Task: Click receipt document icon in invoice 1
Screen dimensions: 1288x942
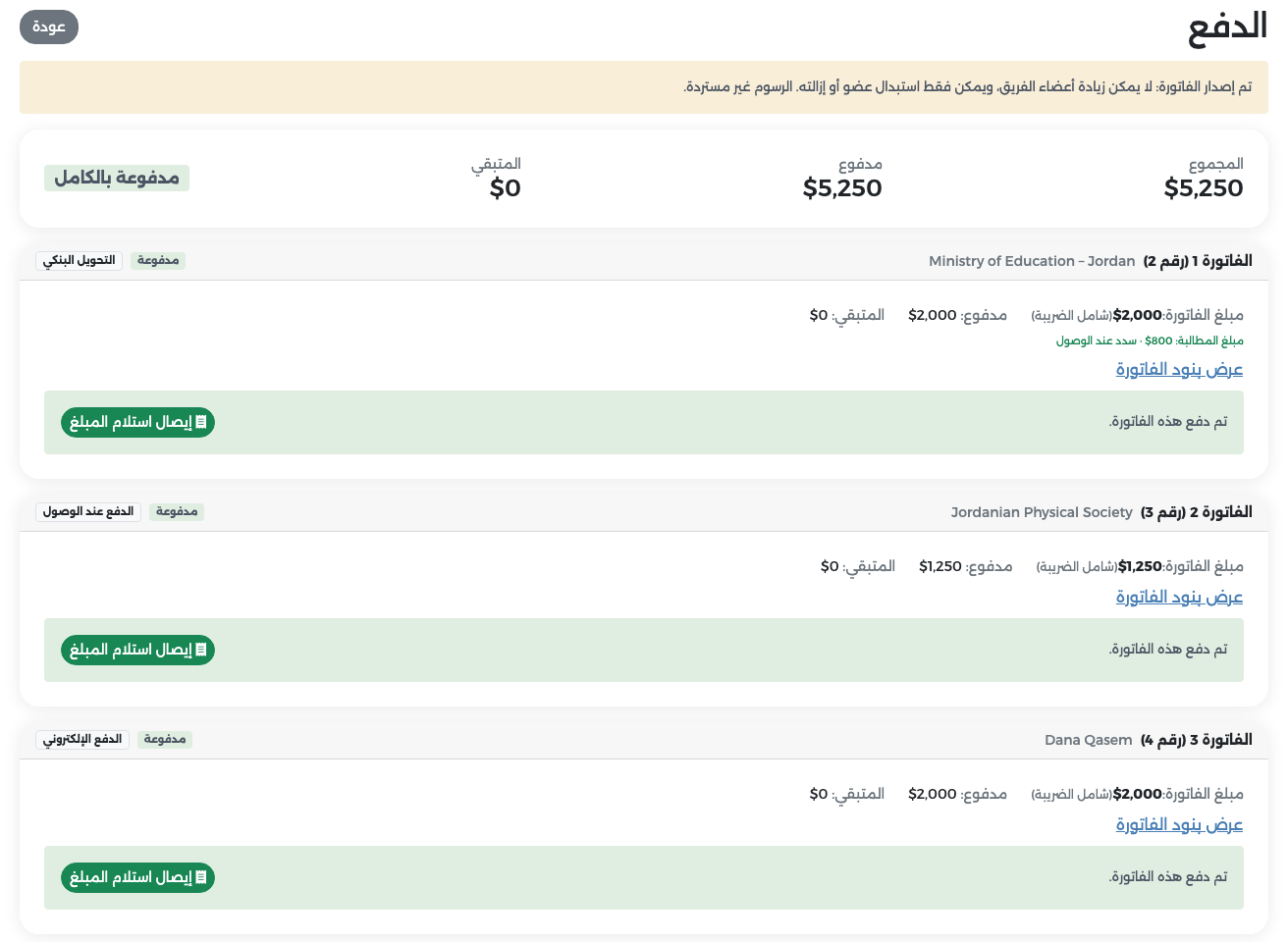Action: tap(201, 422)
